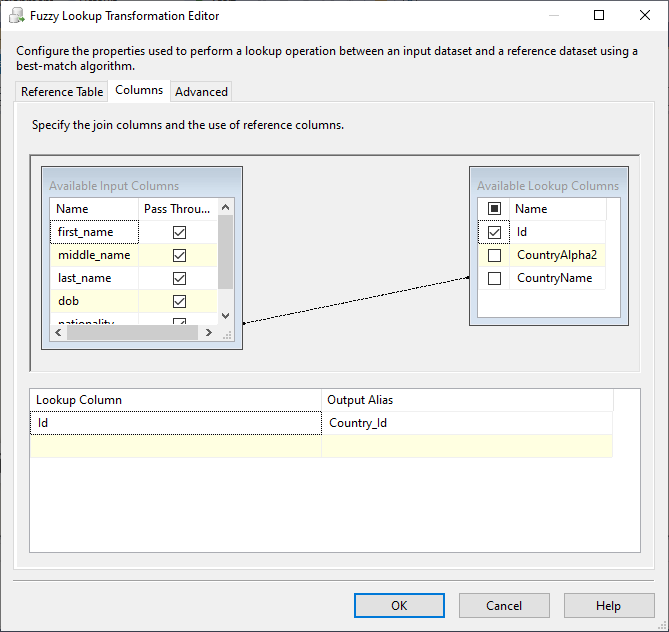Disable Pass Through for last_name
669x632 pixels.
click(180, 278)
